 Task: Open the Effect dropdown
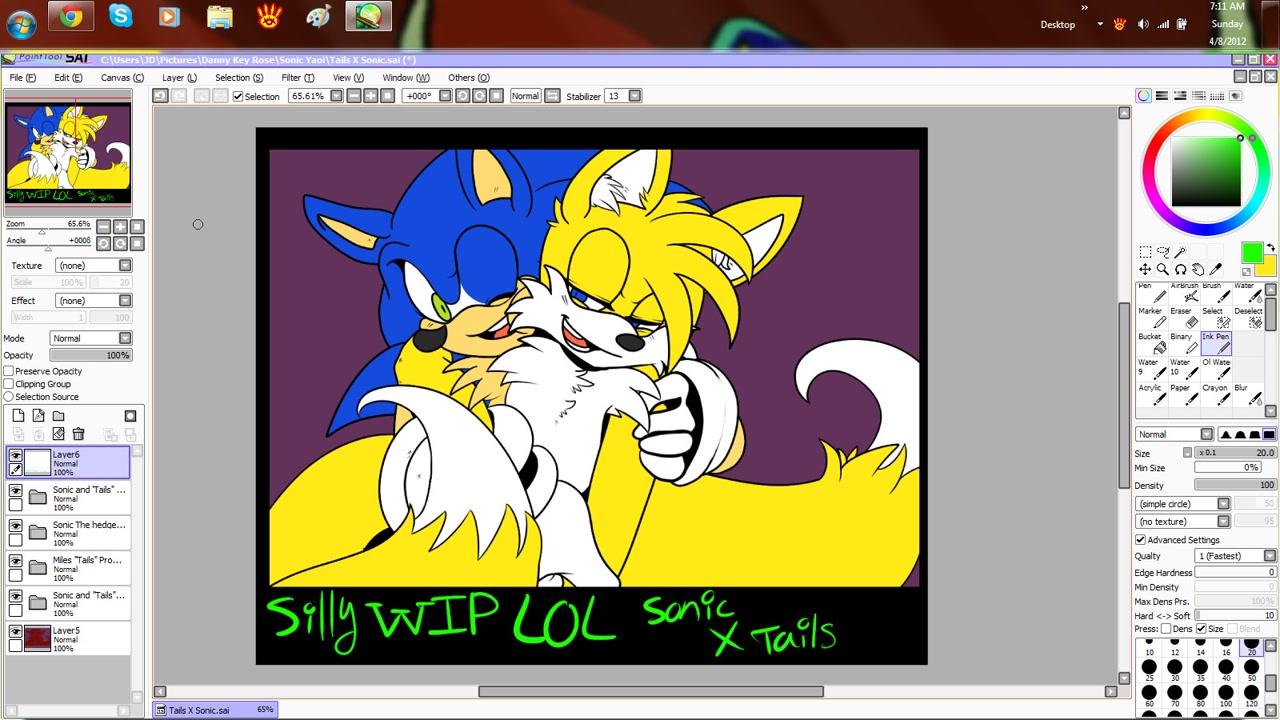(x=94, y=300)
